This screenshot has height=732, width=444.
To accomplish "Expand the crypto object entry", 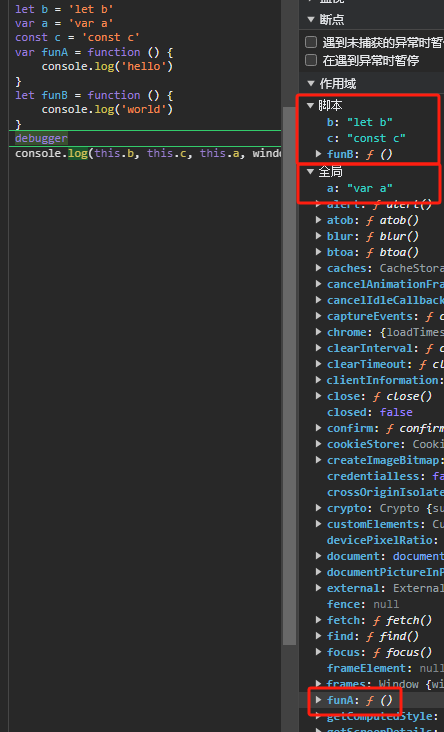I will click(x=318, y=508).
